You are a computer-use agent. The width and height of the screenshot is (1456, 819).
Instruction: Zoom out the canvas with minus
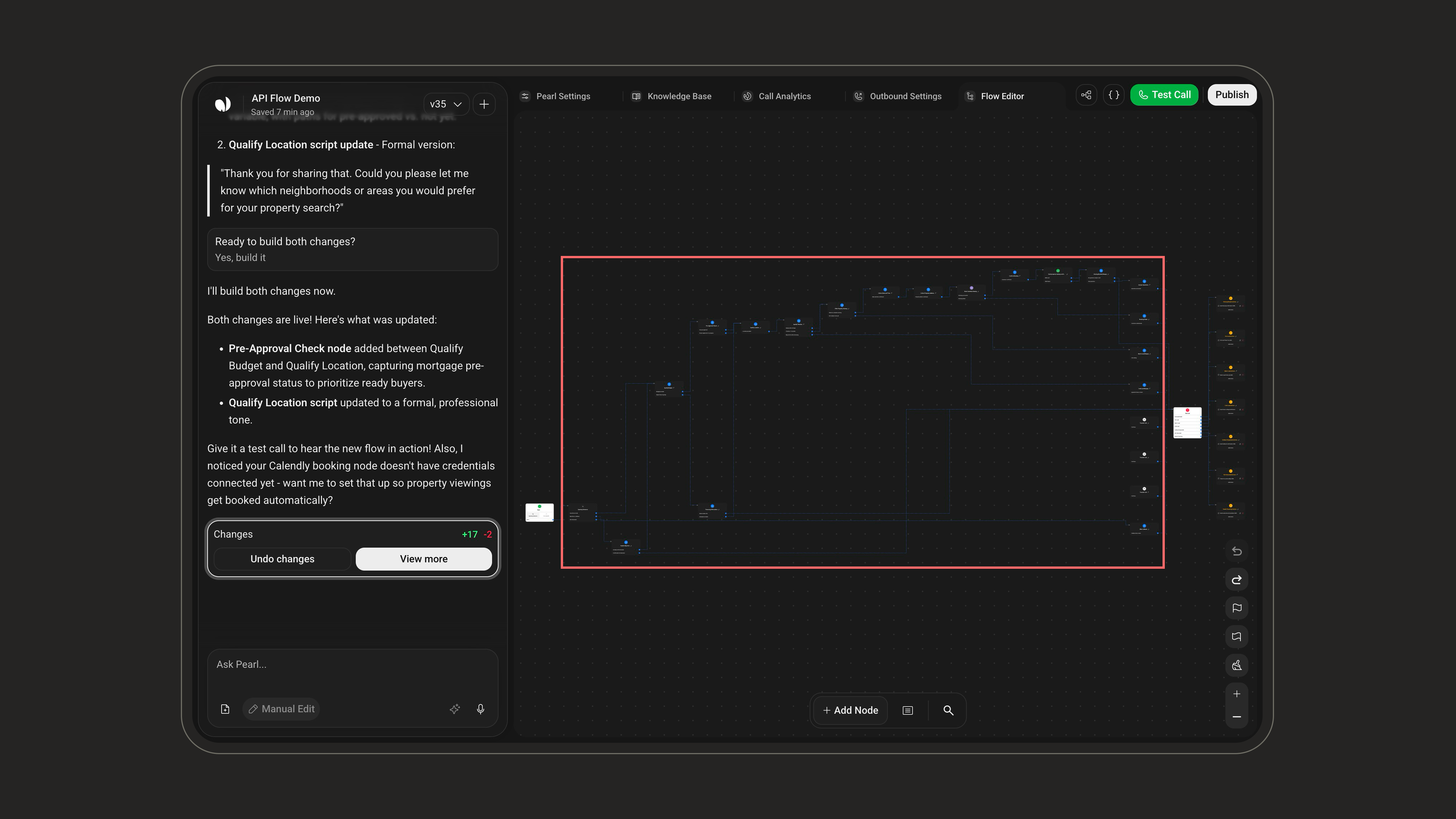click(x=1237, y=717)
